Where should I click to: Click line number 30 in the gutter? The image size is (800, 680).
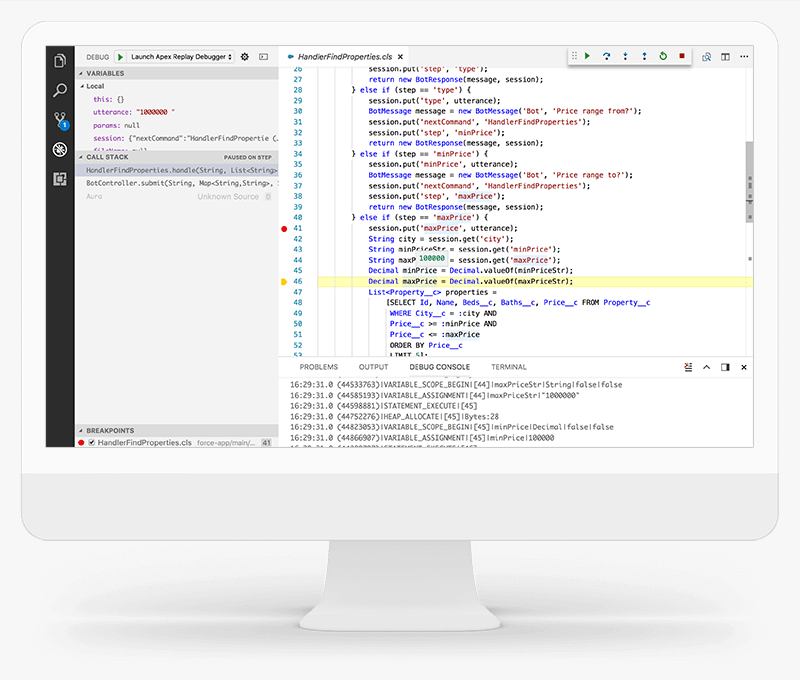pyautogui.click(x=298, y=111)
